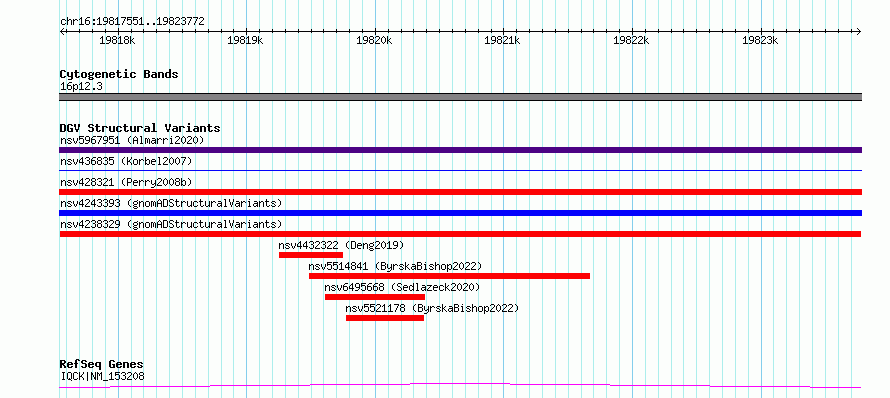Select the red nsv5521178 variant bar
This screenshot has width=890, height=398.
(x=385, y=318)
